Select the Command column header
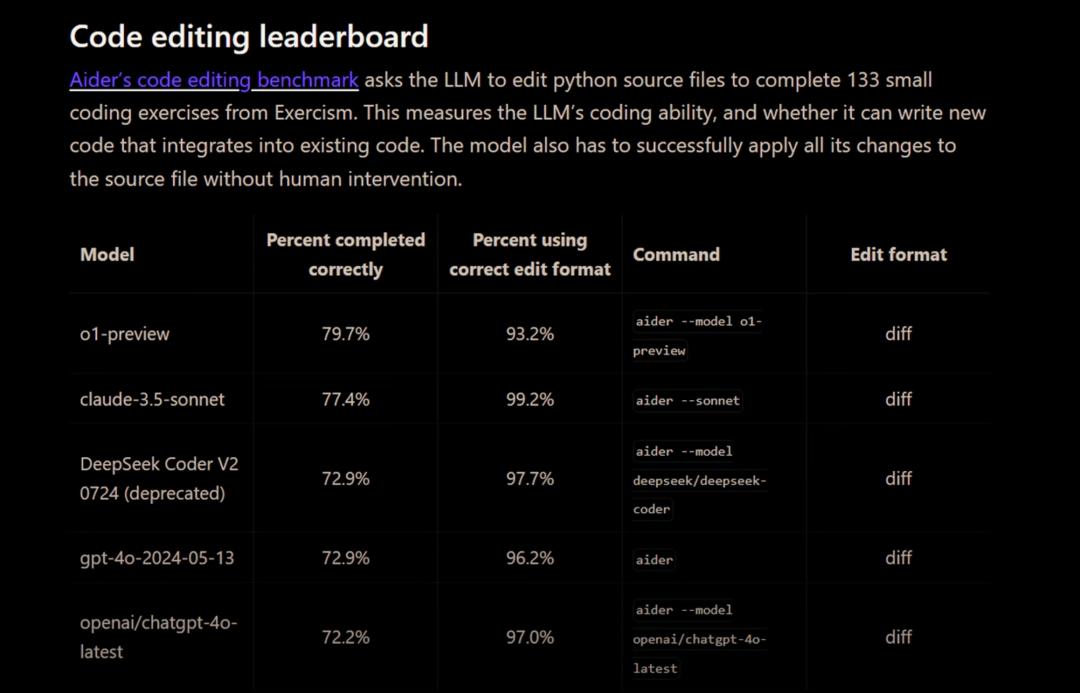The width and height of the screenshot is (1080, 693). (676, 254)
